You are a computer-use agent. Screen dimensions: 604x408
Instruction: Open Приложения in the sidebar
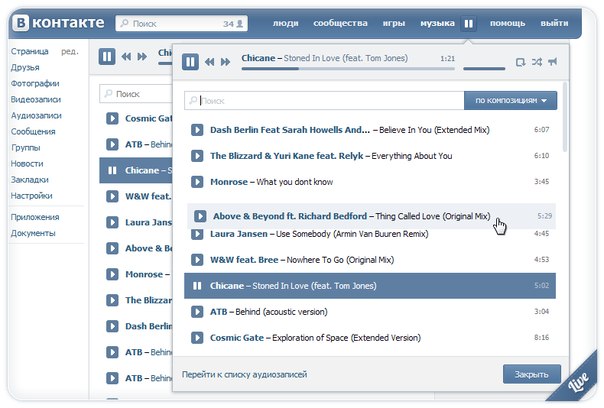click(35, 217)
